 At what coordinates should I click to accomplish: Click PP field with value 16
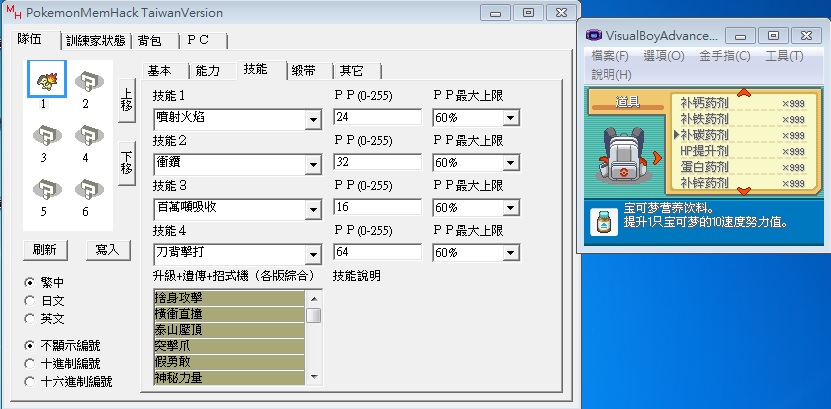point(377,207)
